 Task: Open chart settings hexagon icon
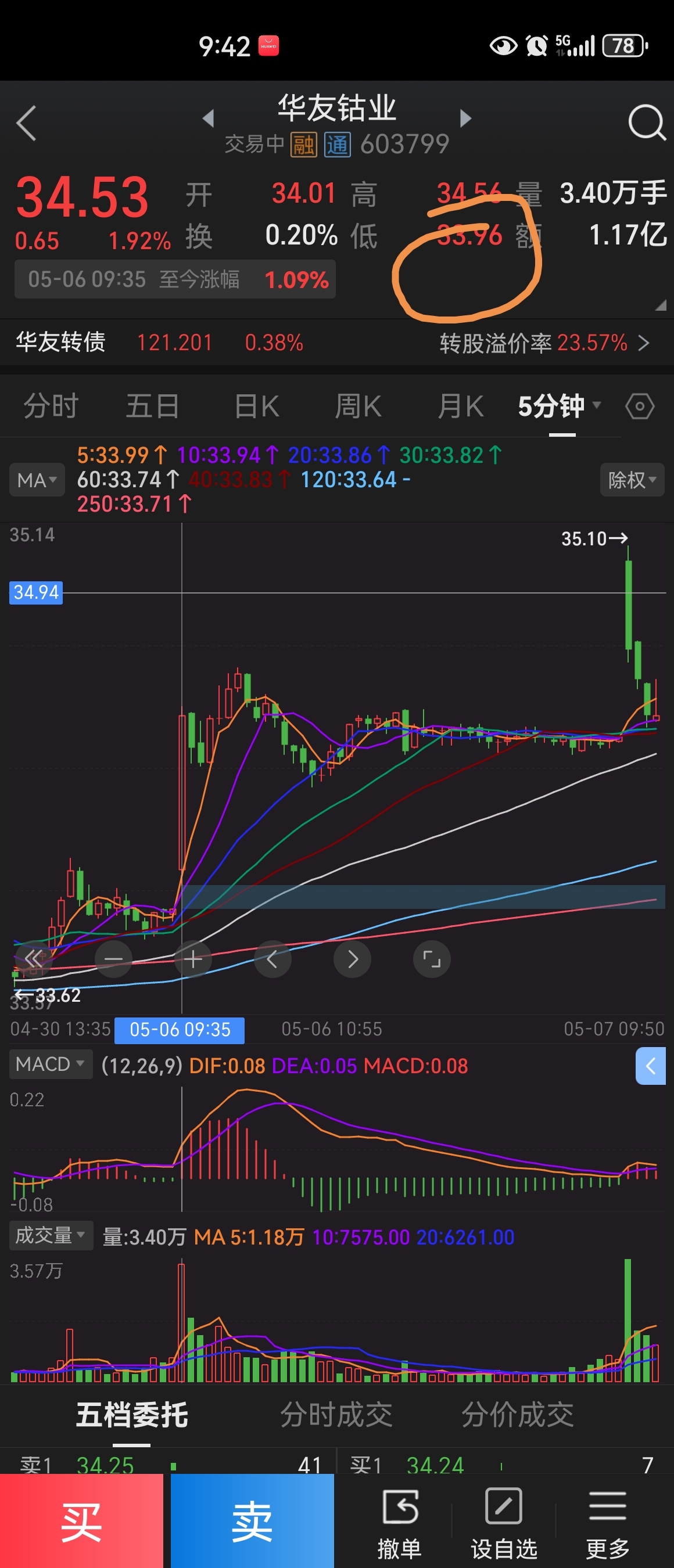coord(640,406)
